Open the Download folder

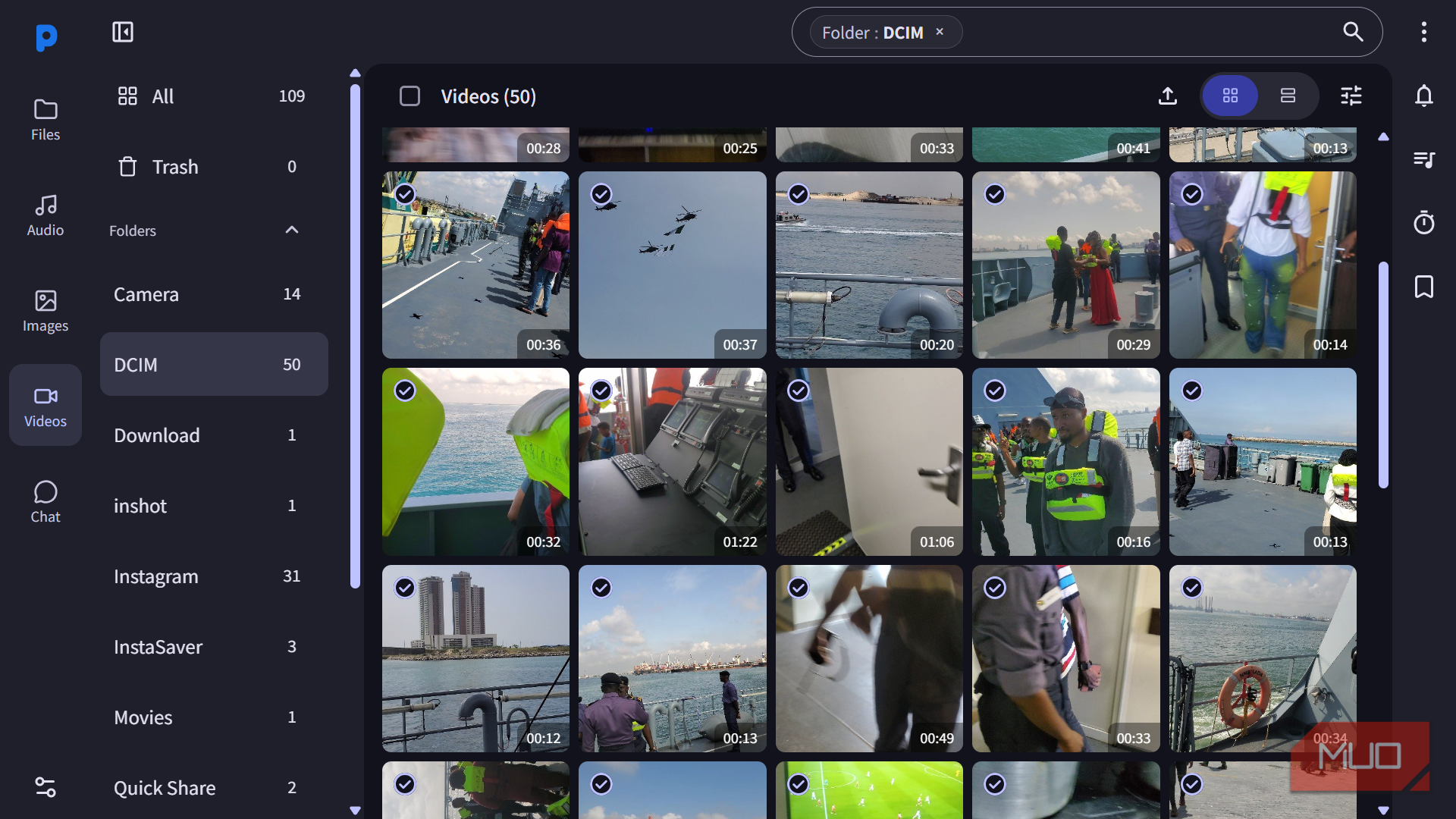(x=214, y=435)
